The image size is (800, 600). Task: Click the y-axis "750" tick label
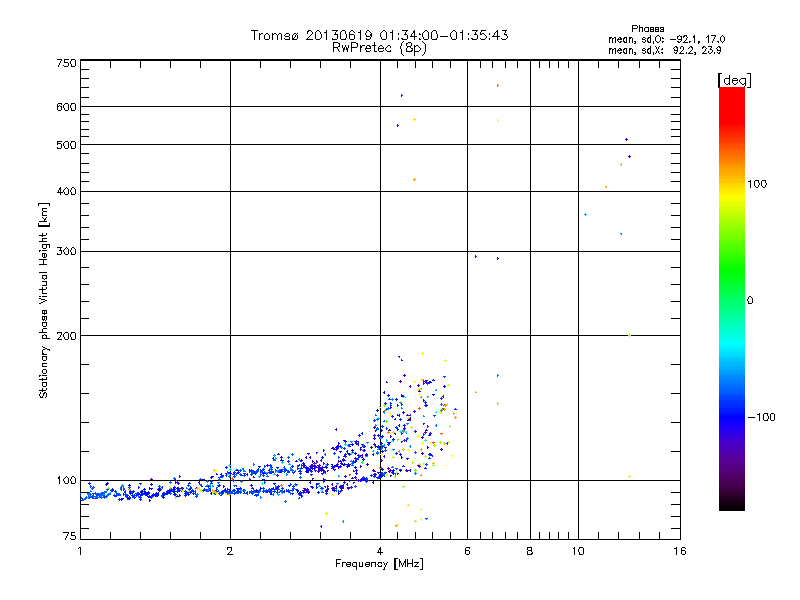click(x=66, y=63)
